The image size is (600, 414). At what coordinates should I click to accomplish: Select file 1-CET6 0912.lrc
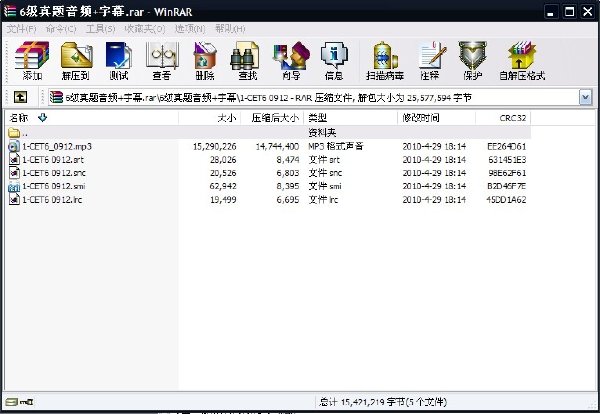tap(52, 199)
